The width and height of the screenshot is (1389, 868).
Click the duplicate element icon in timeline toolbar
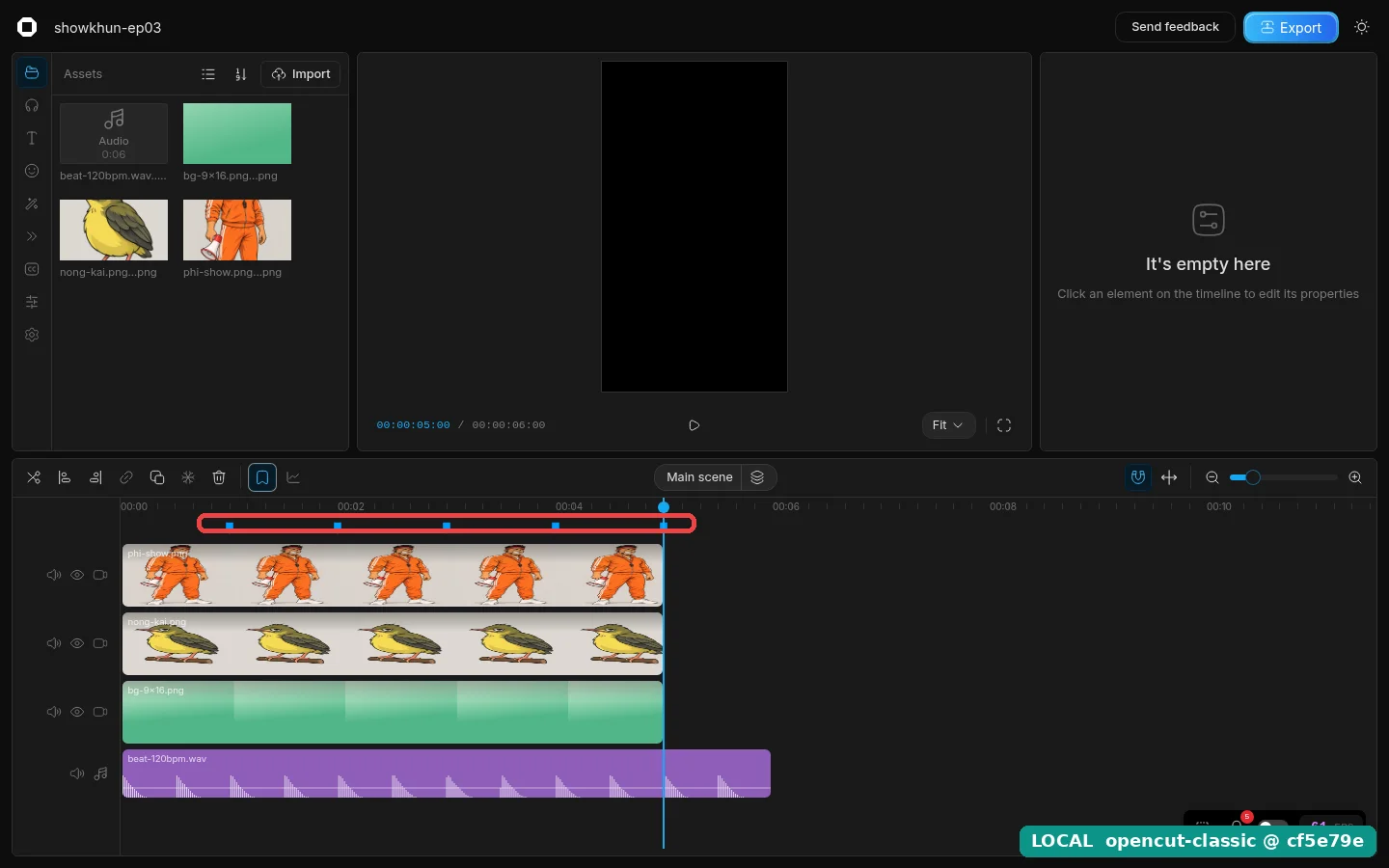157,477
